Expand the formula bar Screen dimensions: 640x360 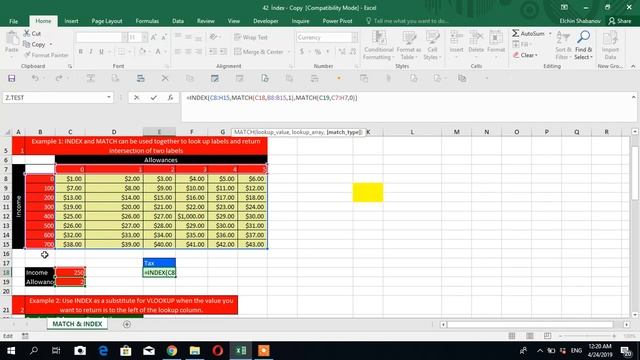633,97
